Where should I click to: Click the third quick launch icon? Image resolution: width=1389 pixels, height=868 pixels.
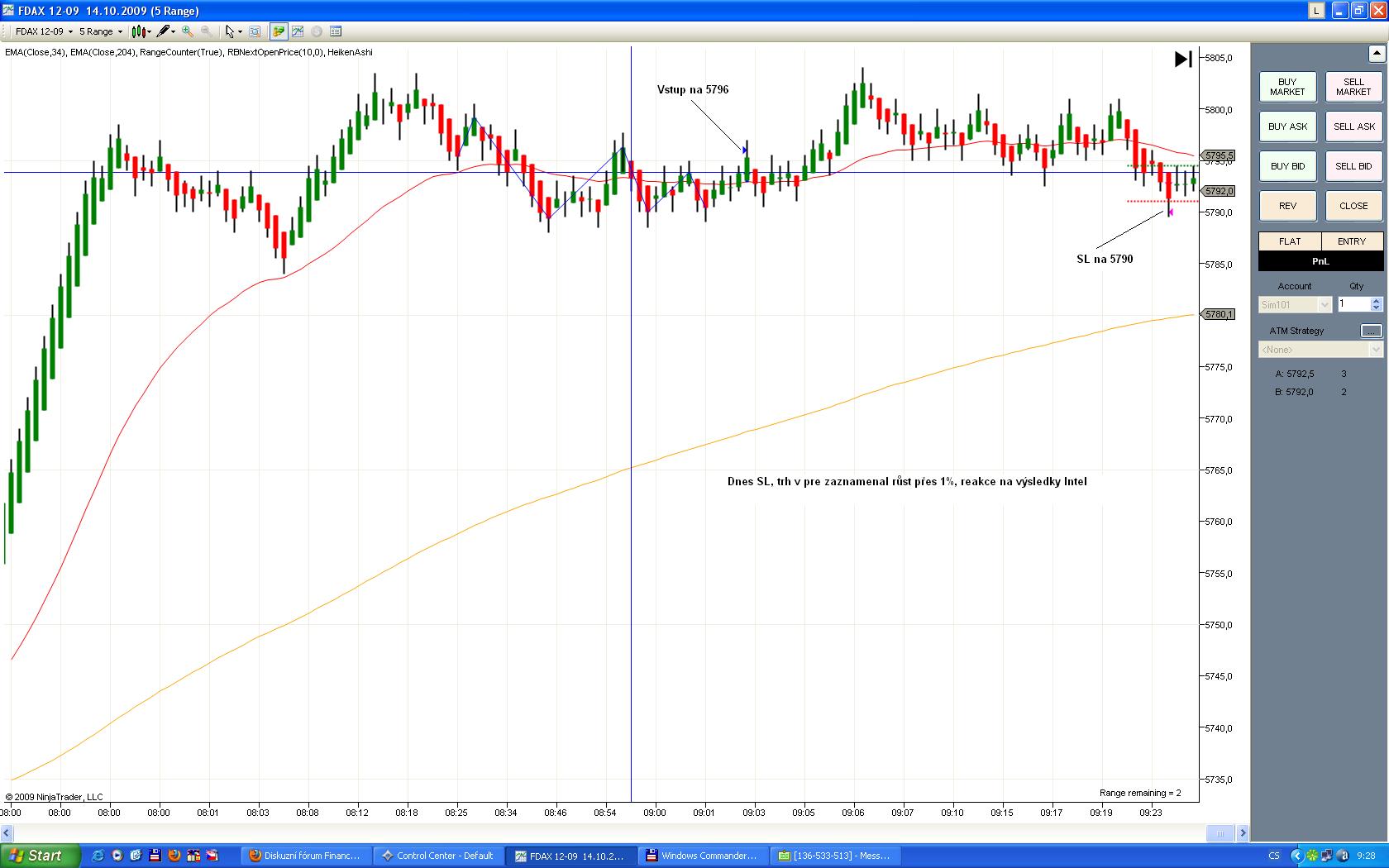tap(136, 856)
